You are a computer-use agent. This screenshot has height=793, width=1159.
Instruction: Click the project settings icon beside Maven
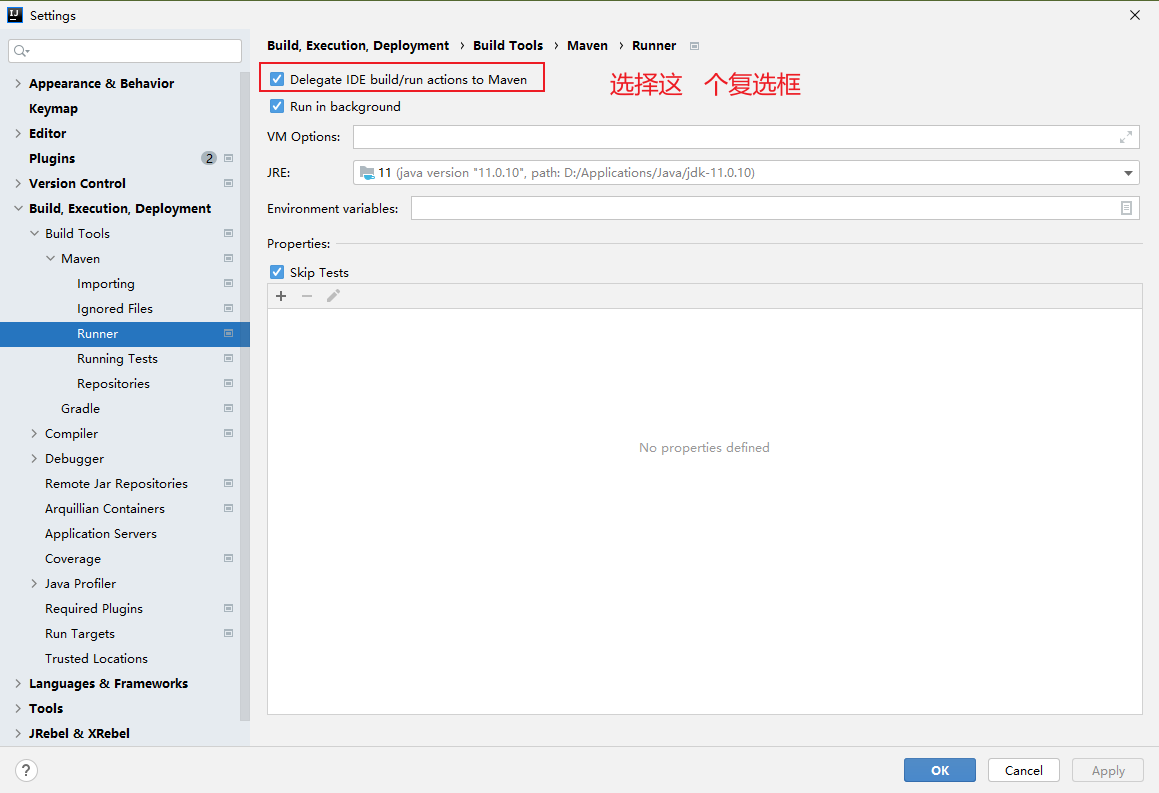[x=228, y=259]
